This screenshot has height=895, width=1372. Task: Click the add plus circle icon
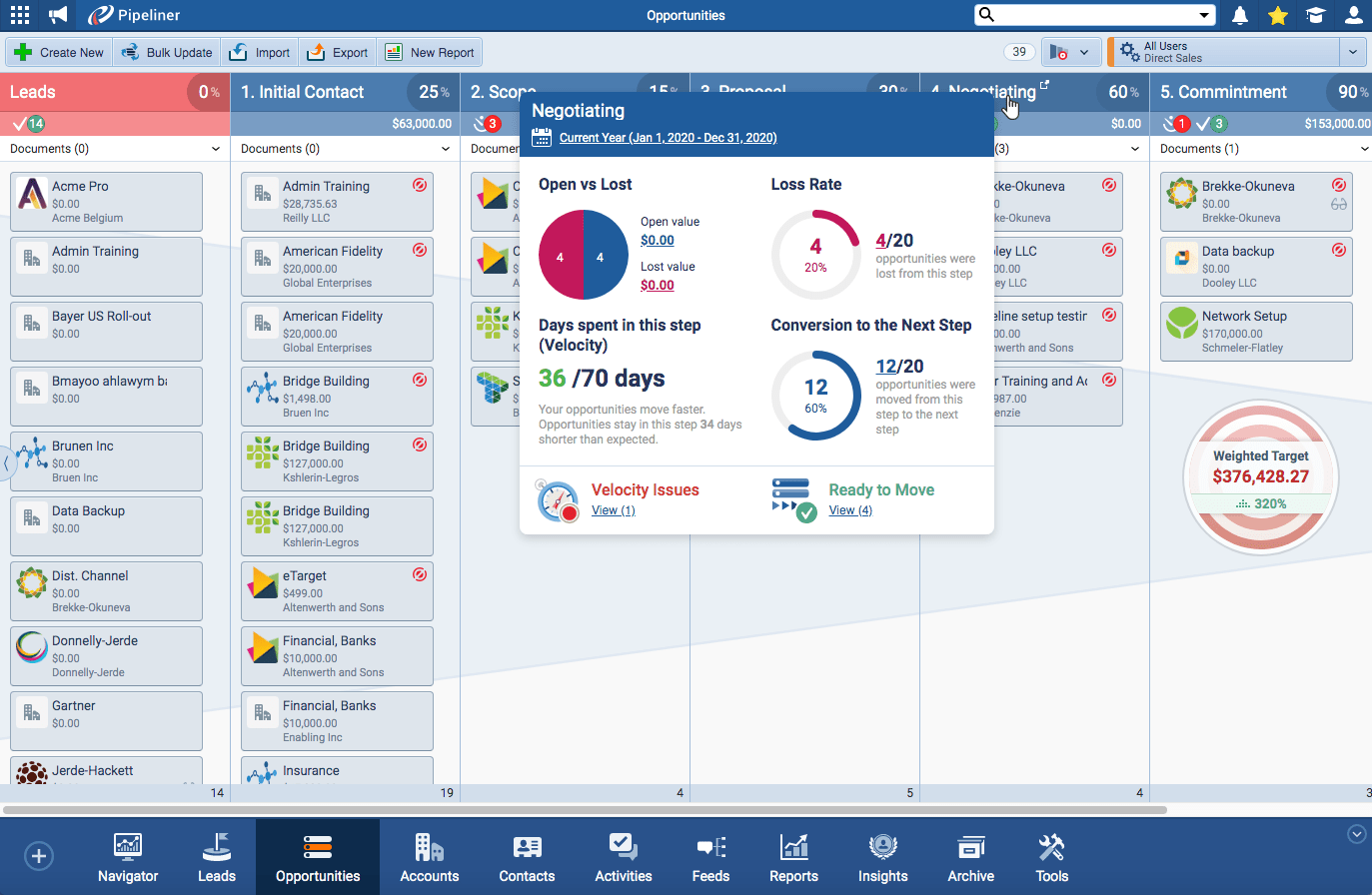click(39, 856)
